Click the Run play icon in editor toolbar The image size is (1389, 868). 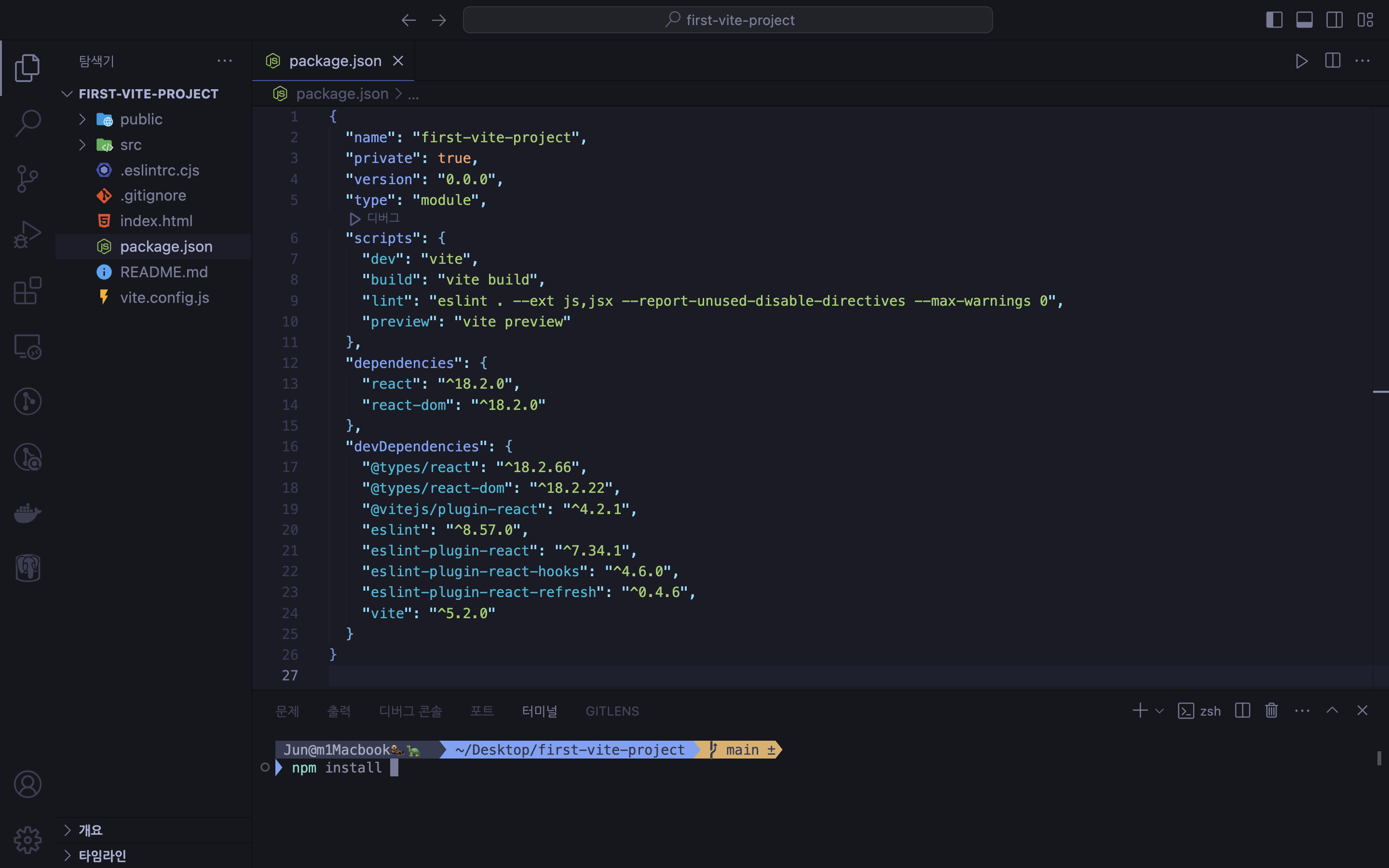[1301, 61]
